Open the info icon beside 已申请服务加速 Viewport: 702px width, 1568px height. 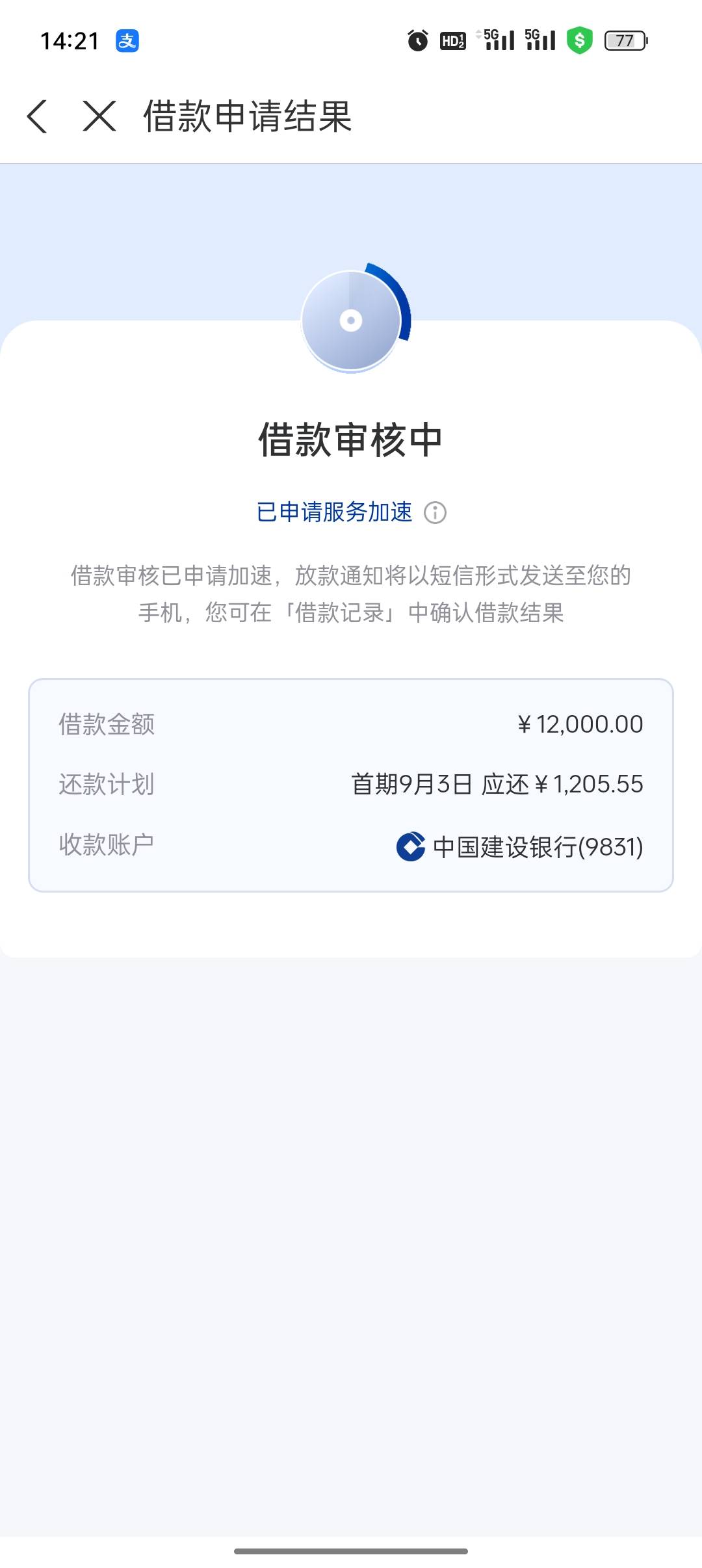point(435,512)
